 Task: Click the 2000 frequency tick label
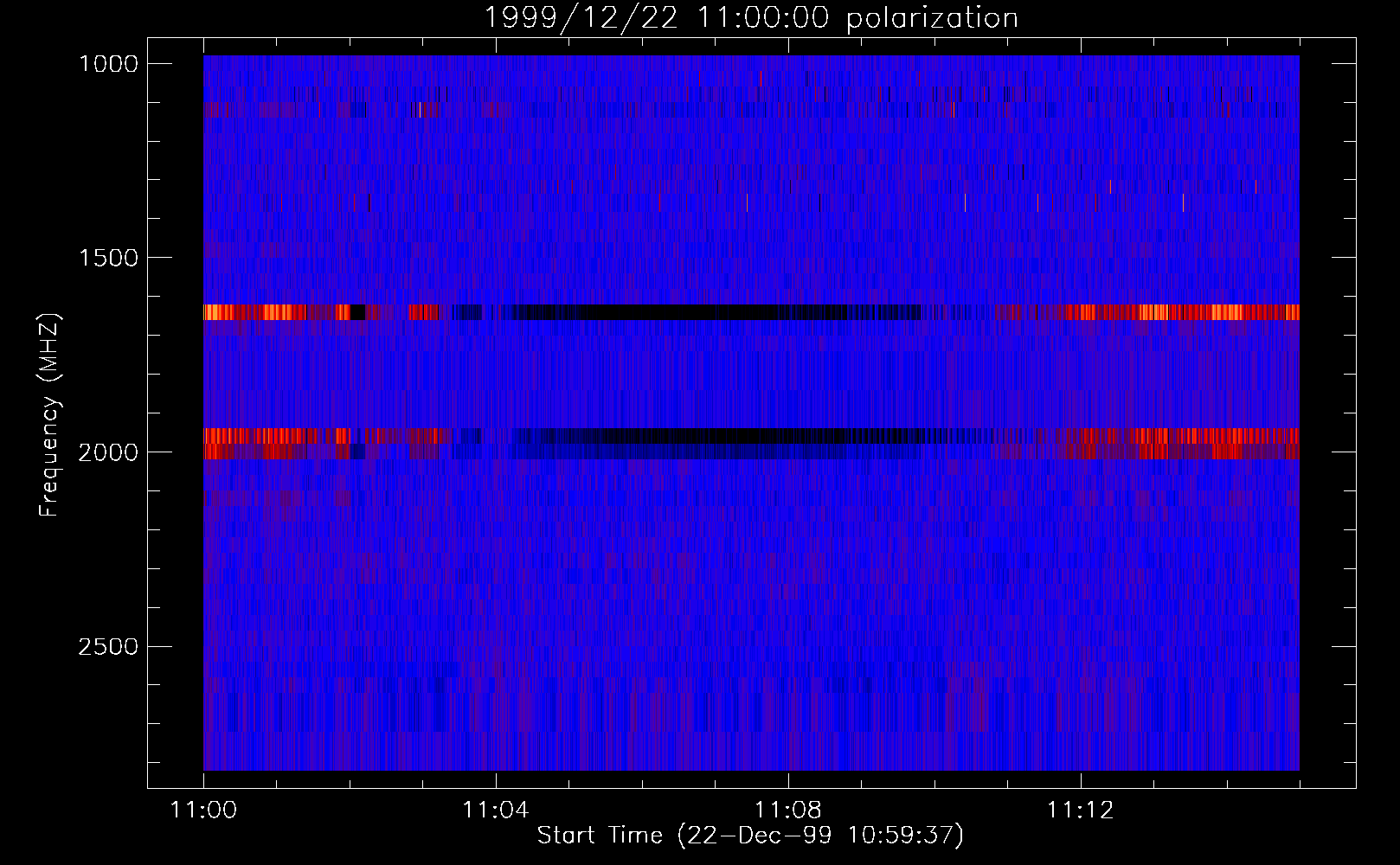click(x=108, y=452)
